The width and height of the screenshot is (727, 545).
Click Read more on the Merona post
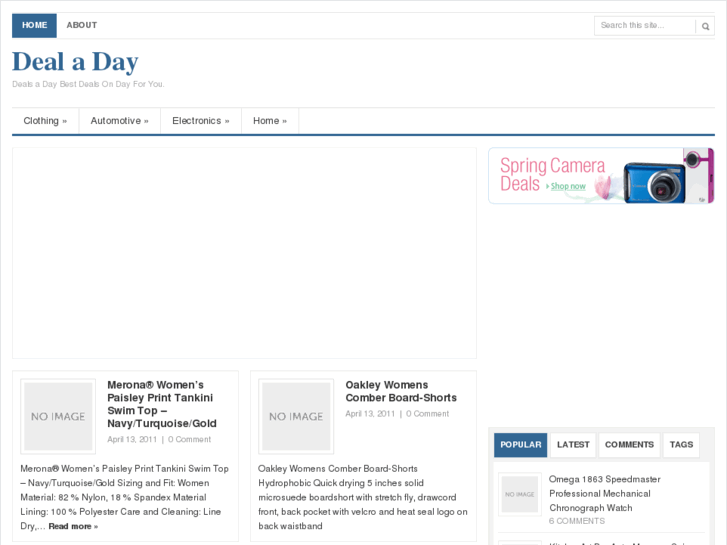[73, 526]
